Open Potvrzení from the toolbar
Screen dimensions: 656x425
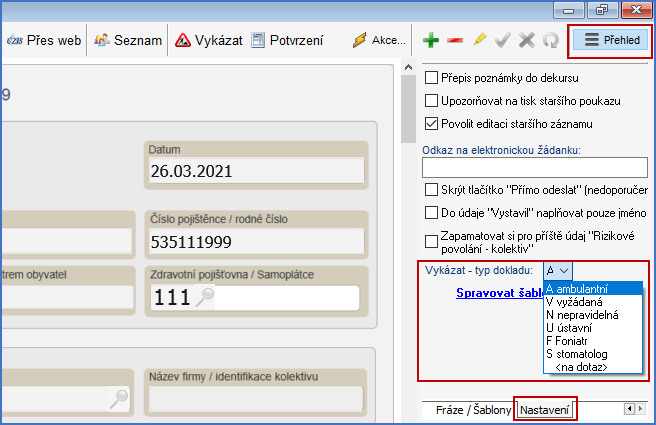click(287, 40)
